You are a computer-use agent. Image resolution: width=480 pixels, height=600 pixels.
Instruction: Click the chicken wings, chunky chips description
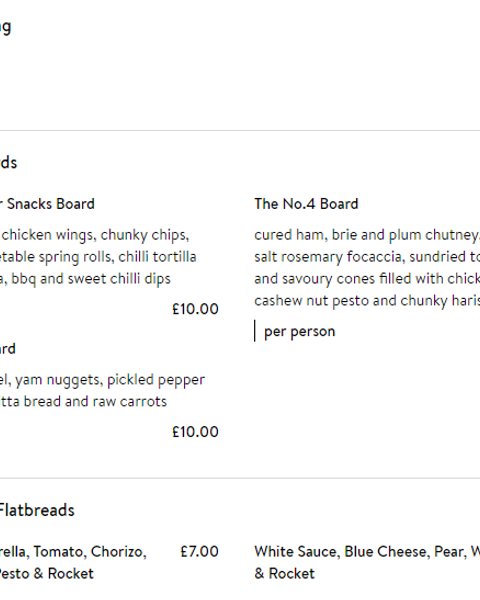click(95, 235)
